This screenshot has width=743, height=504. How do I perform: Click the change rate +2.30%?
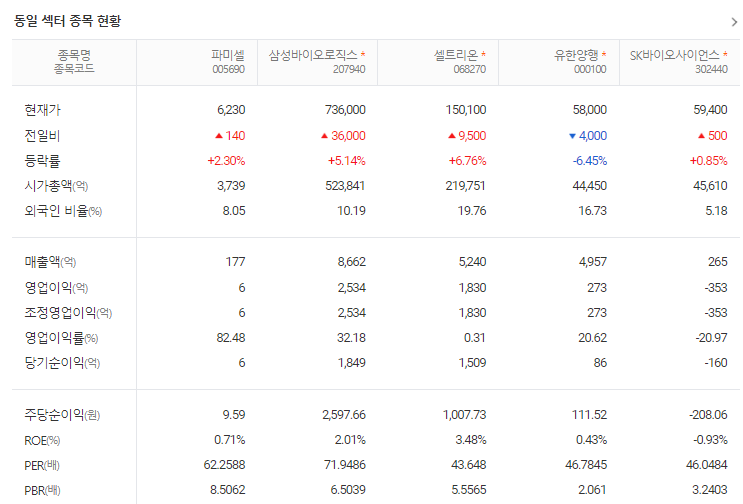[226, 161]
